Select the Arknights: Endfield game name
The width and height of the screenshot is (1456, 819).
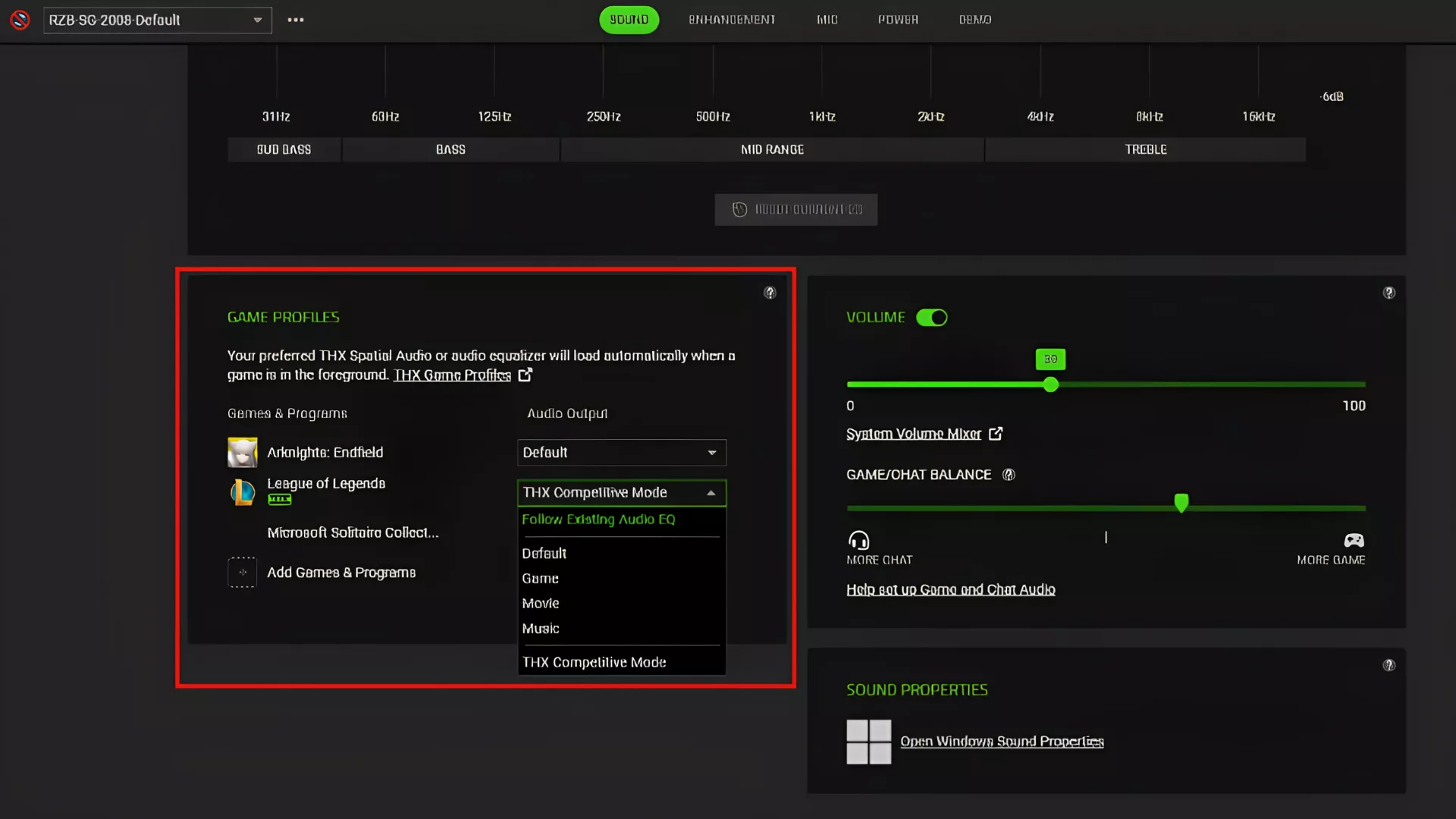point(325,453)
